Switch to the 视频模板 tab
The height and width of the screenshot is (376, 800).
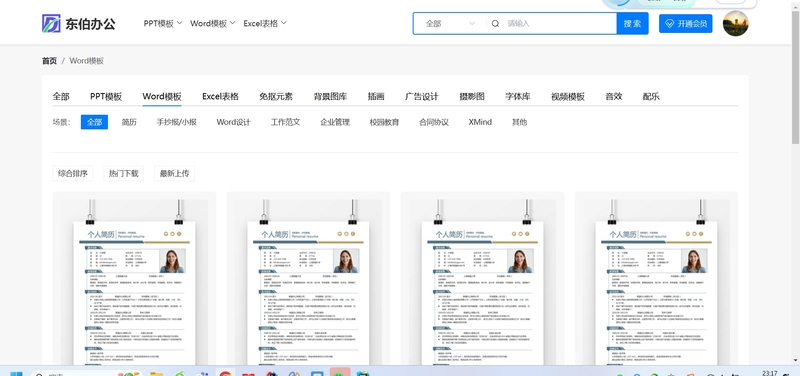point(568,96)
